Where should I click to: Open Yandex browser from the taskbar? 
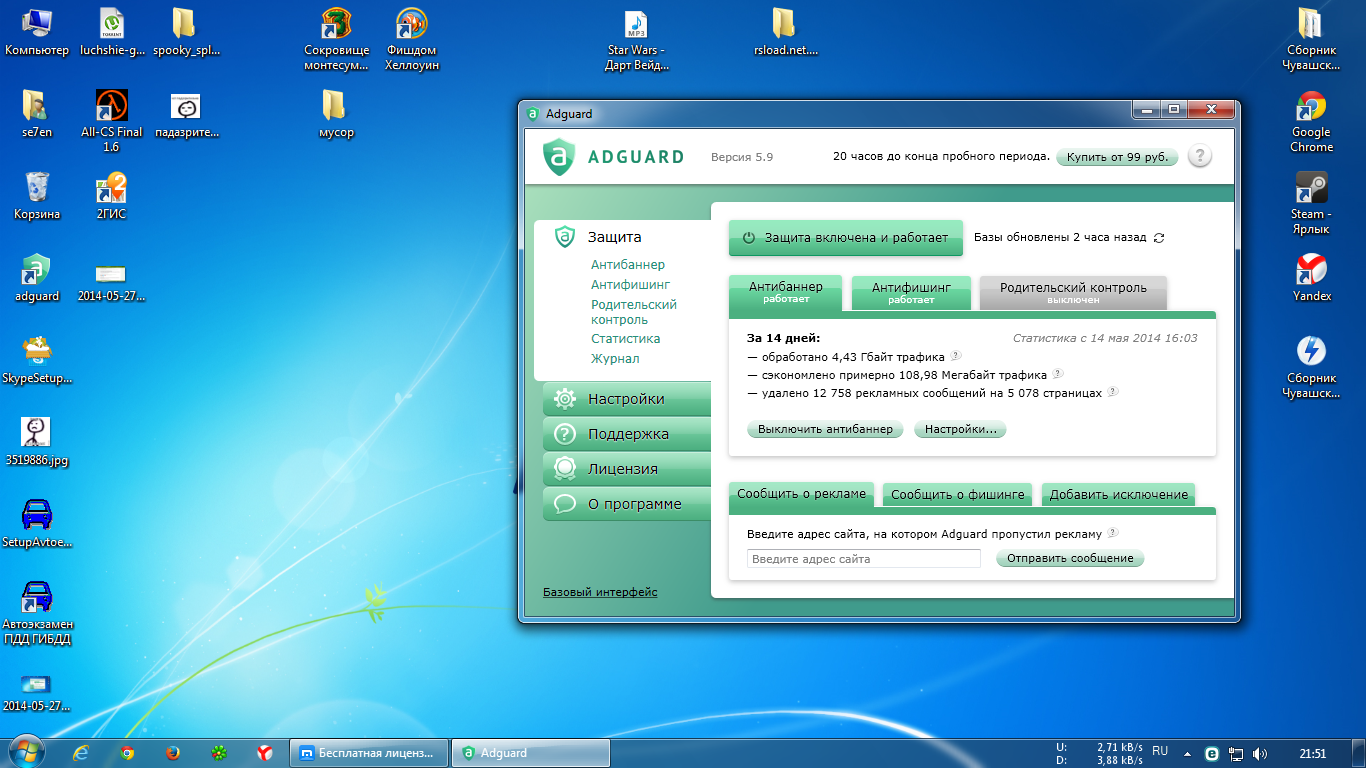[265, 753]
